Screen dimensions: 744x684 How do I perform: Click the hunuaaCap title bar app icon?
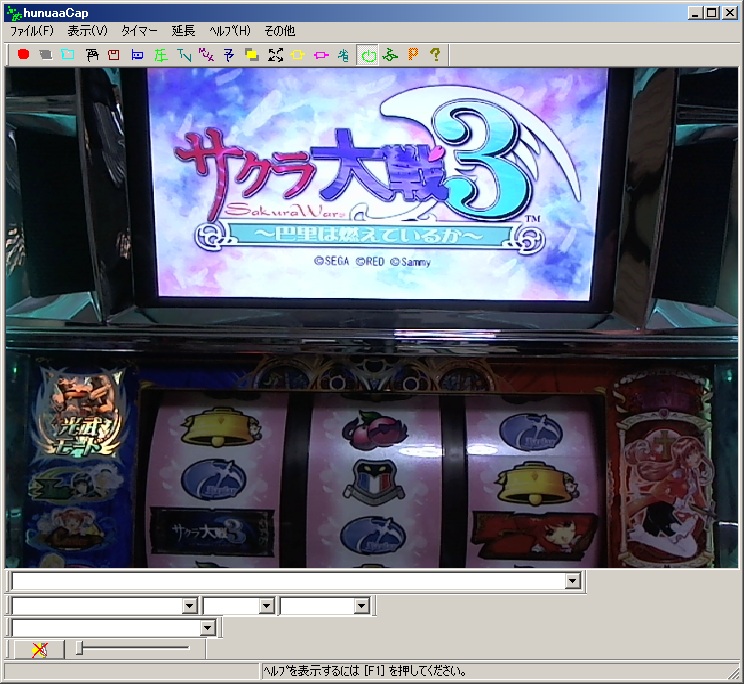[14, 14]
